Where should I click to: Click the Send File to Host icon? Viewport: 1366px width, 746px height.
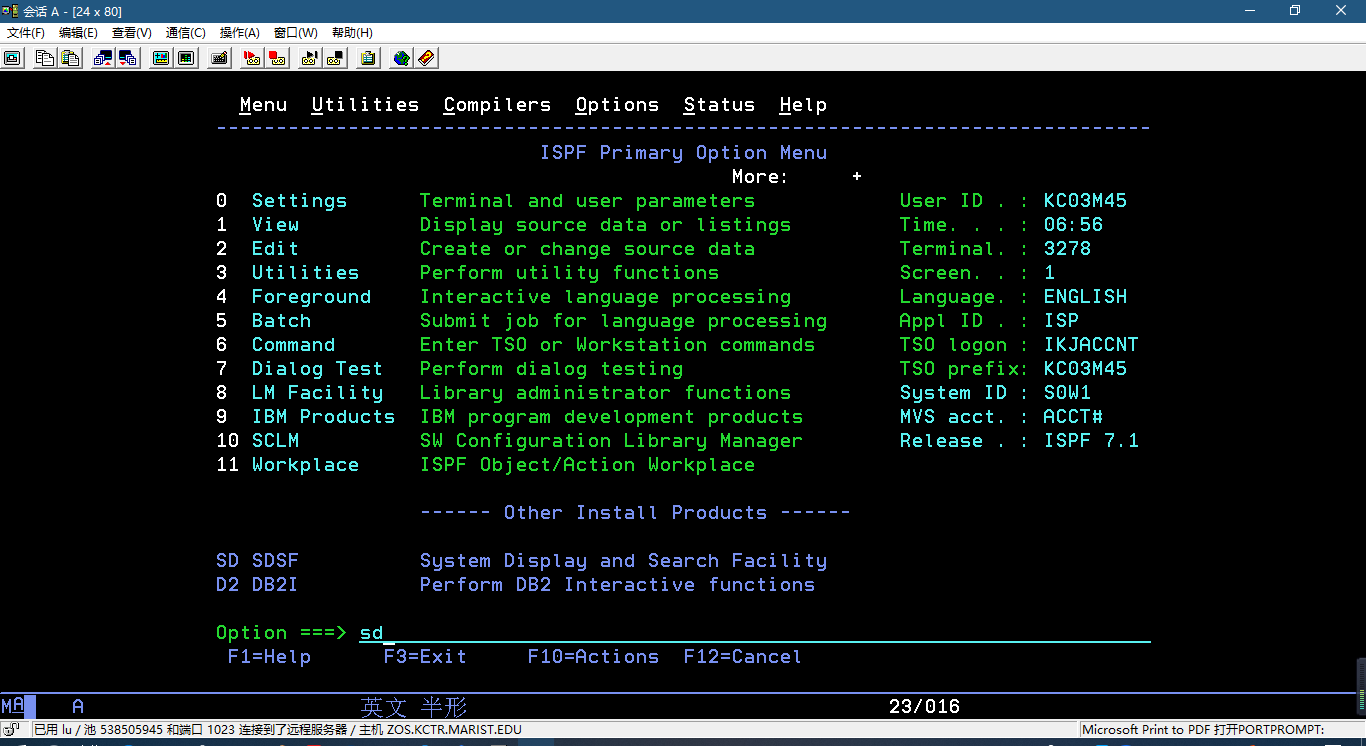102,58
